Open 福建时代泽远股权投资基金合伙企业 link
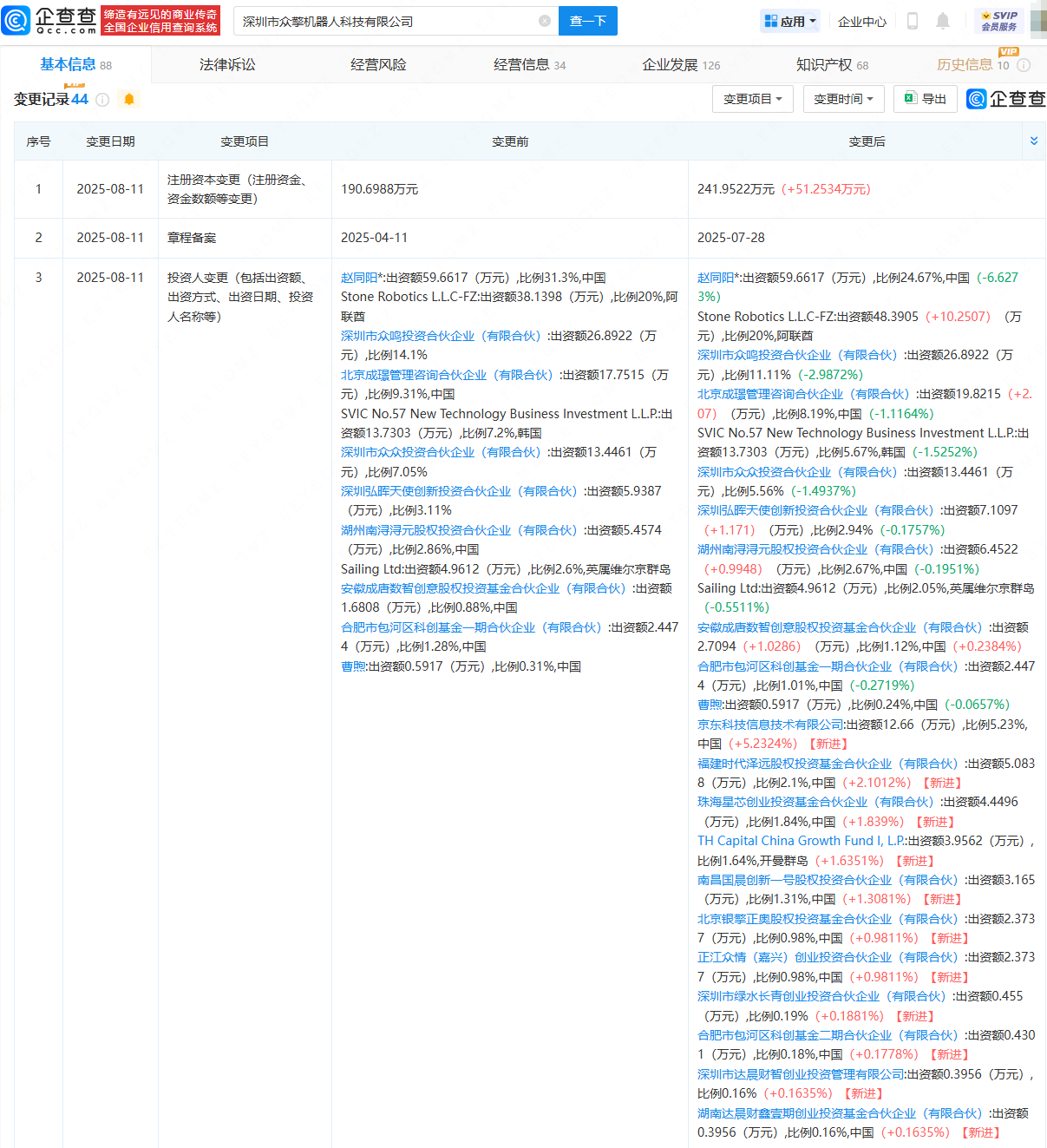 [830, 764]
